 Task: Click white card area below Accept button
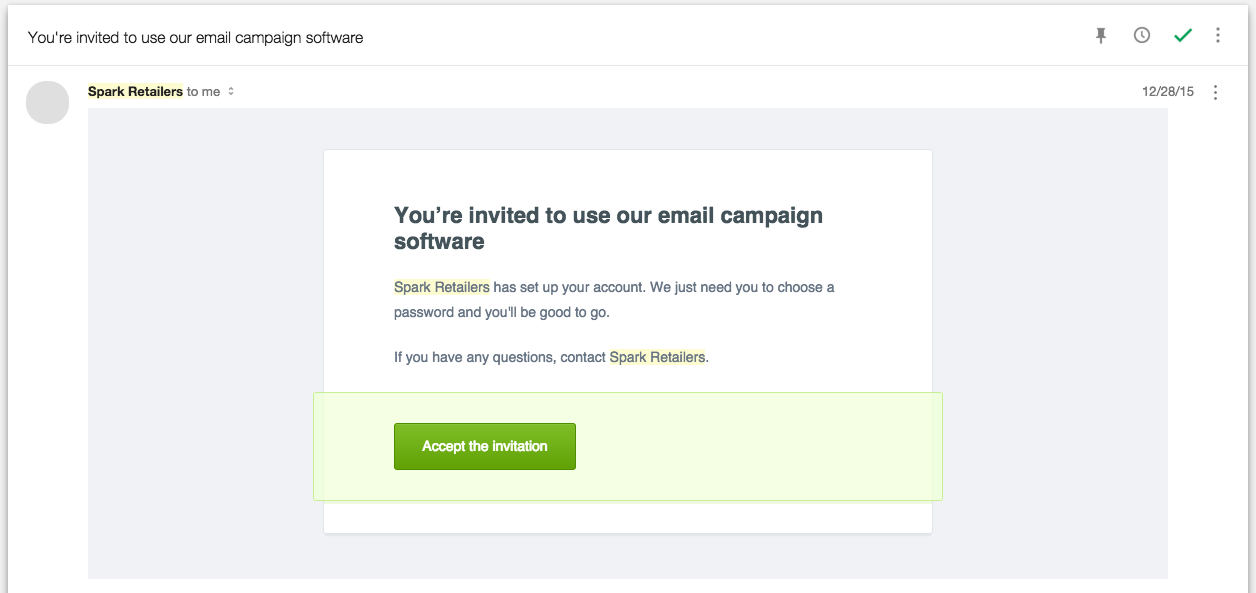pyautogui.click(x=628, y=516)
